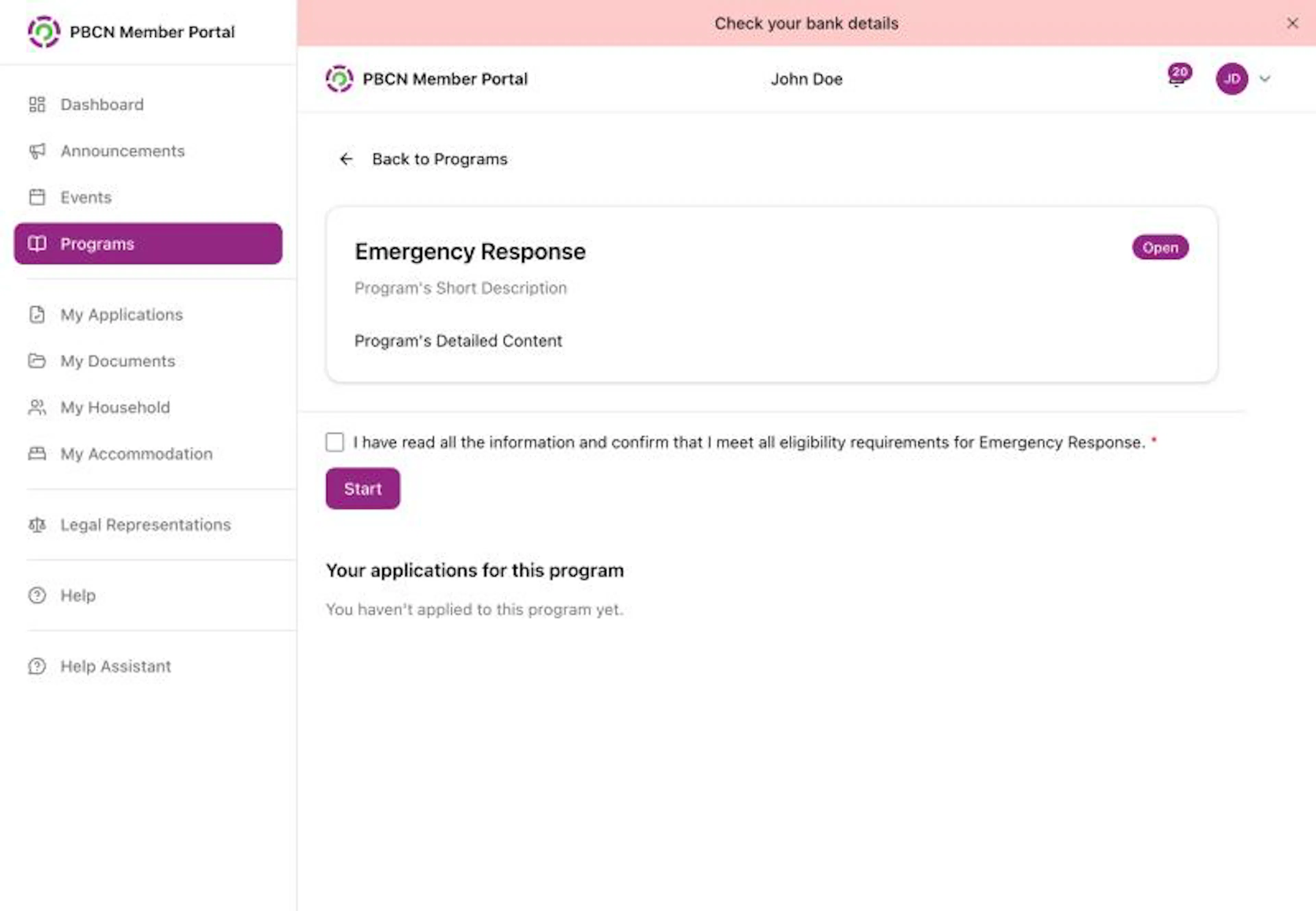Open the Help menu item
Image resolution: width=1316 pixels, height=911 pixels.
(148, 595)
